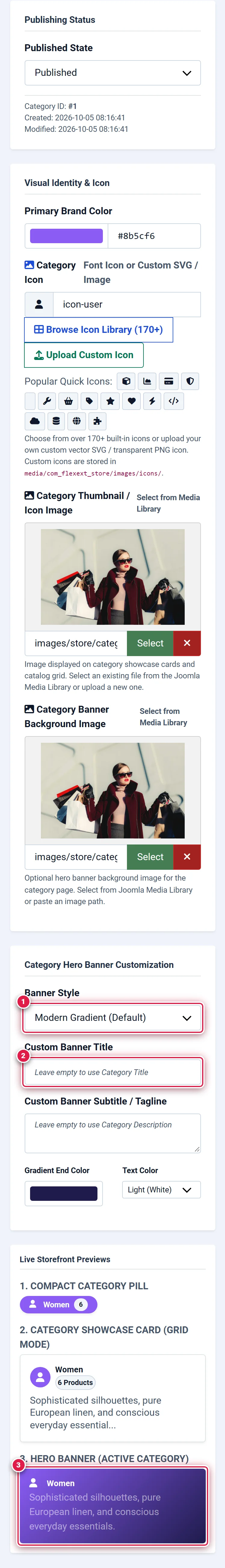The height and width of the screenshot is (1568, 225).
Task: Click "Created: 2026-10-05 08:16:41" text
Action: tap(75, 117)
